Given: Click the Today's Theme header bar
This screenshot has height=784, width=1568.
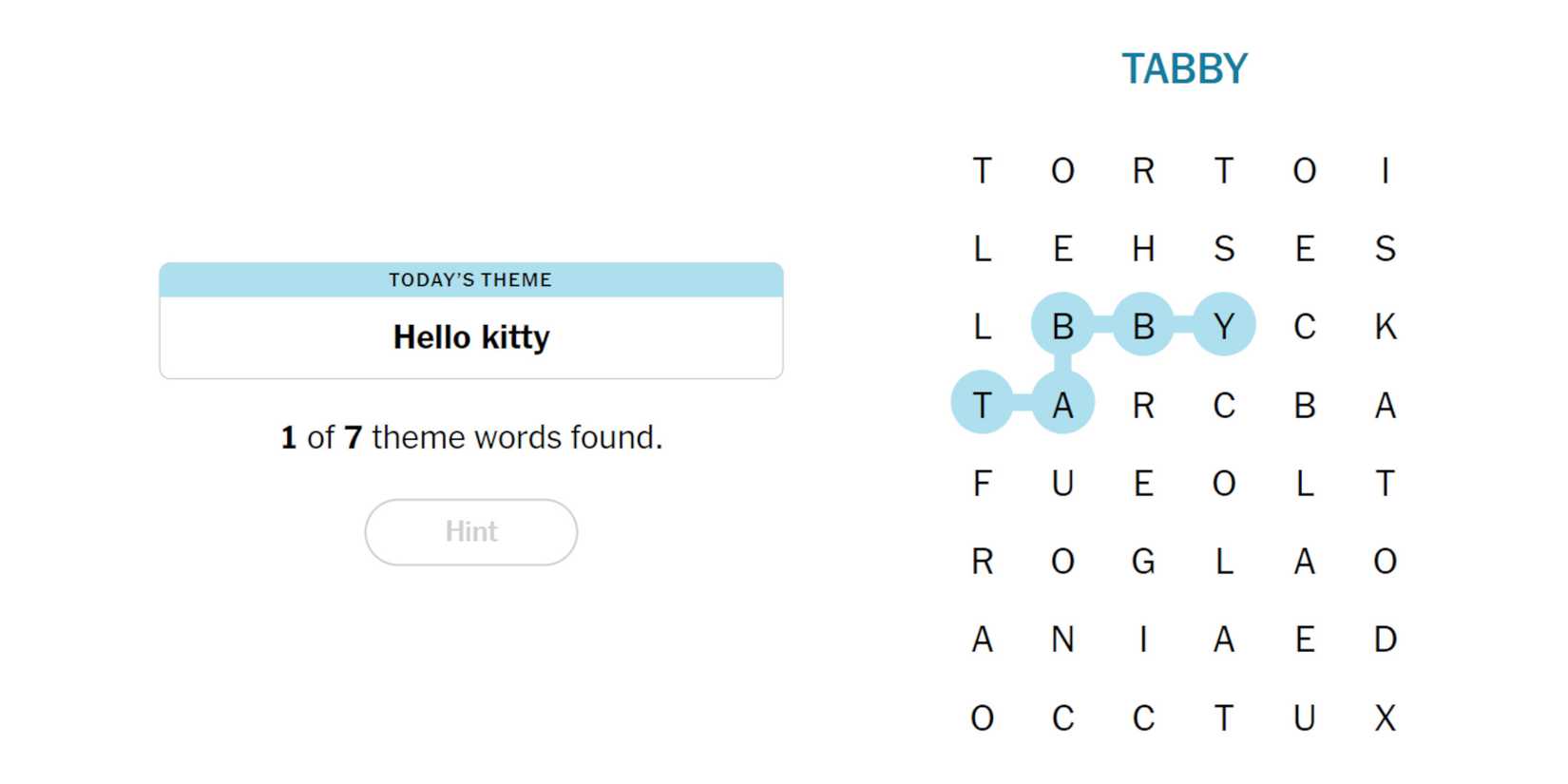Looking at the screenshot, I should (x=470, y=279).
